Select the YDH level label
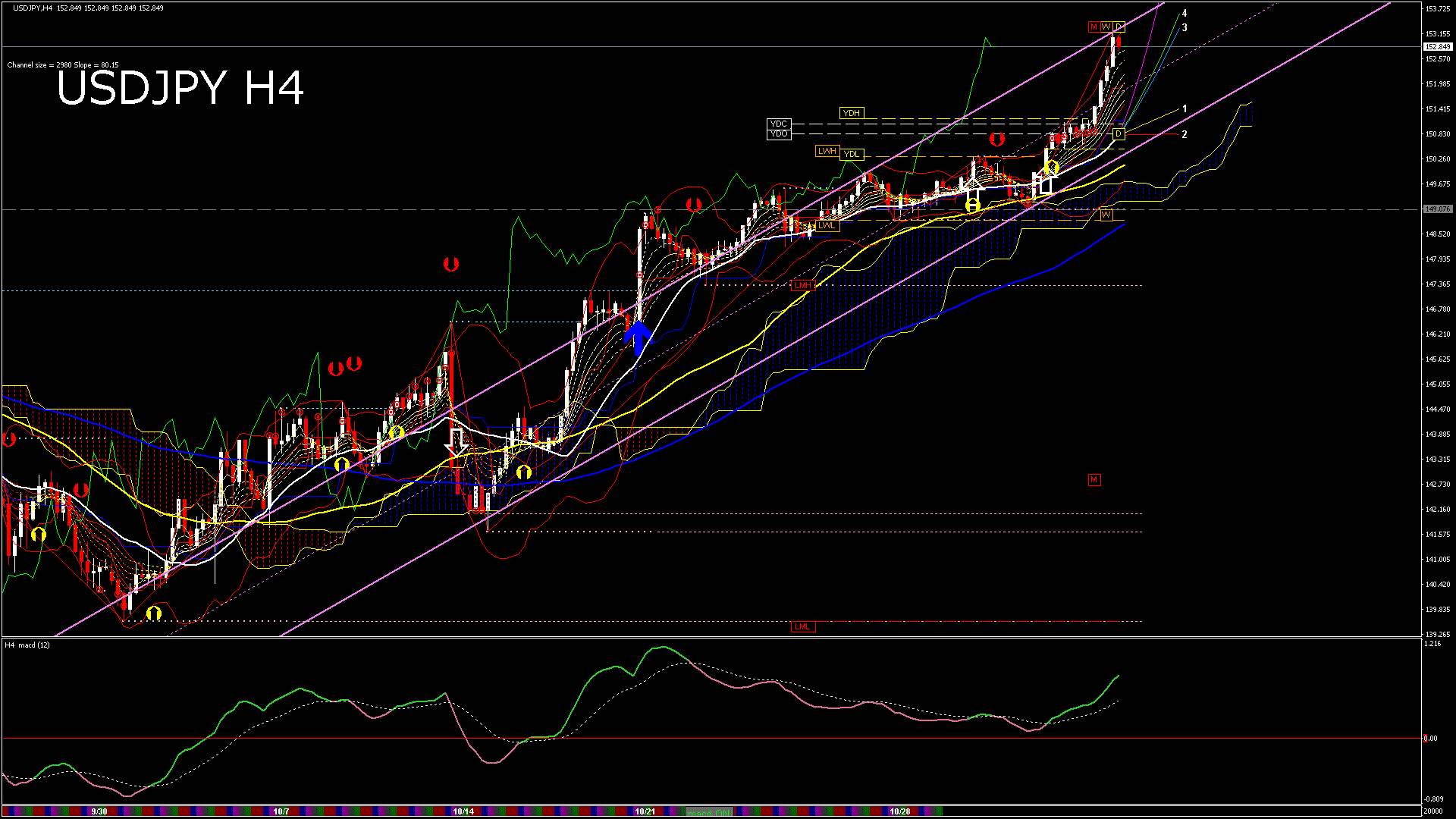Image resolution: width=1456 pixels, height=819 pixels. coord(852,113)
